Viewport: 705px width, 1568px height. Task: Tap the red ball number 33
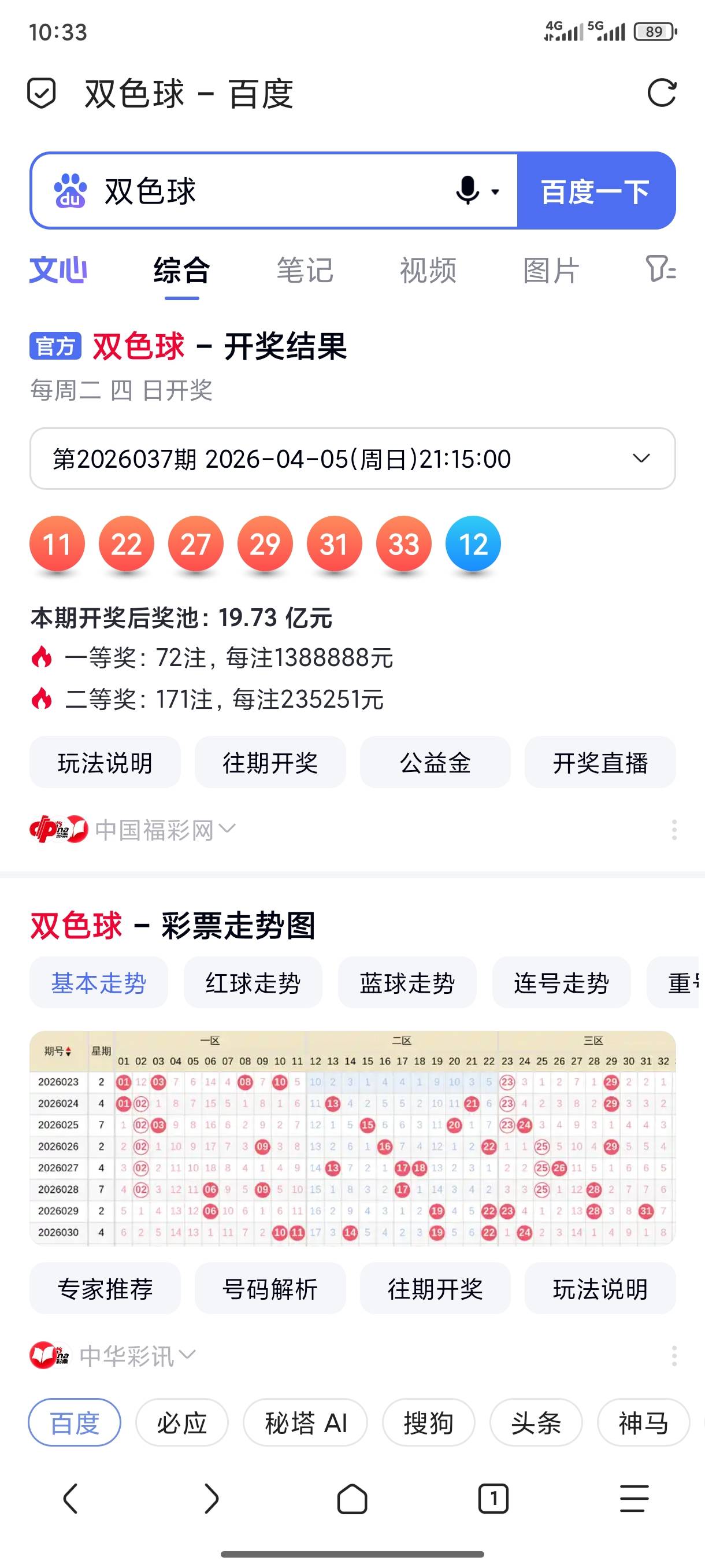pos(404,543)
